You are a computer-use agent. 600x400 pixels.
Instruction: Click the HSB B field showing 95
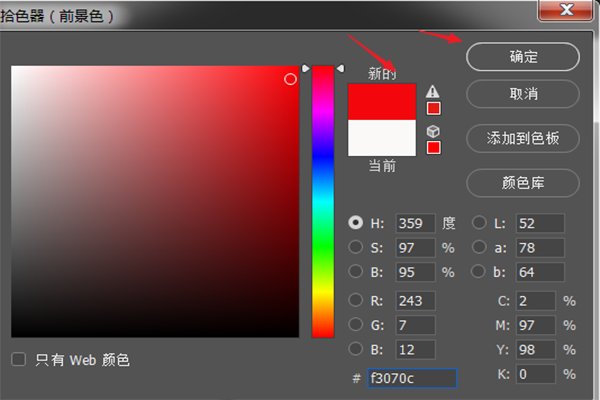[x=415, y=272]
